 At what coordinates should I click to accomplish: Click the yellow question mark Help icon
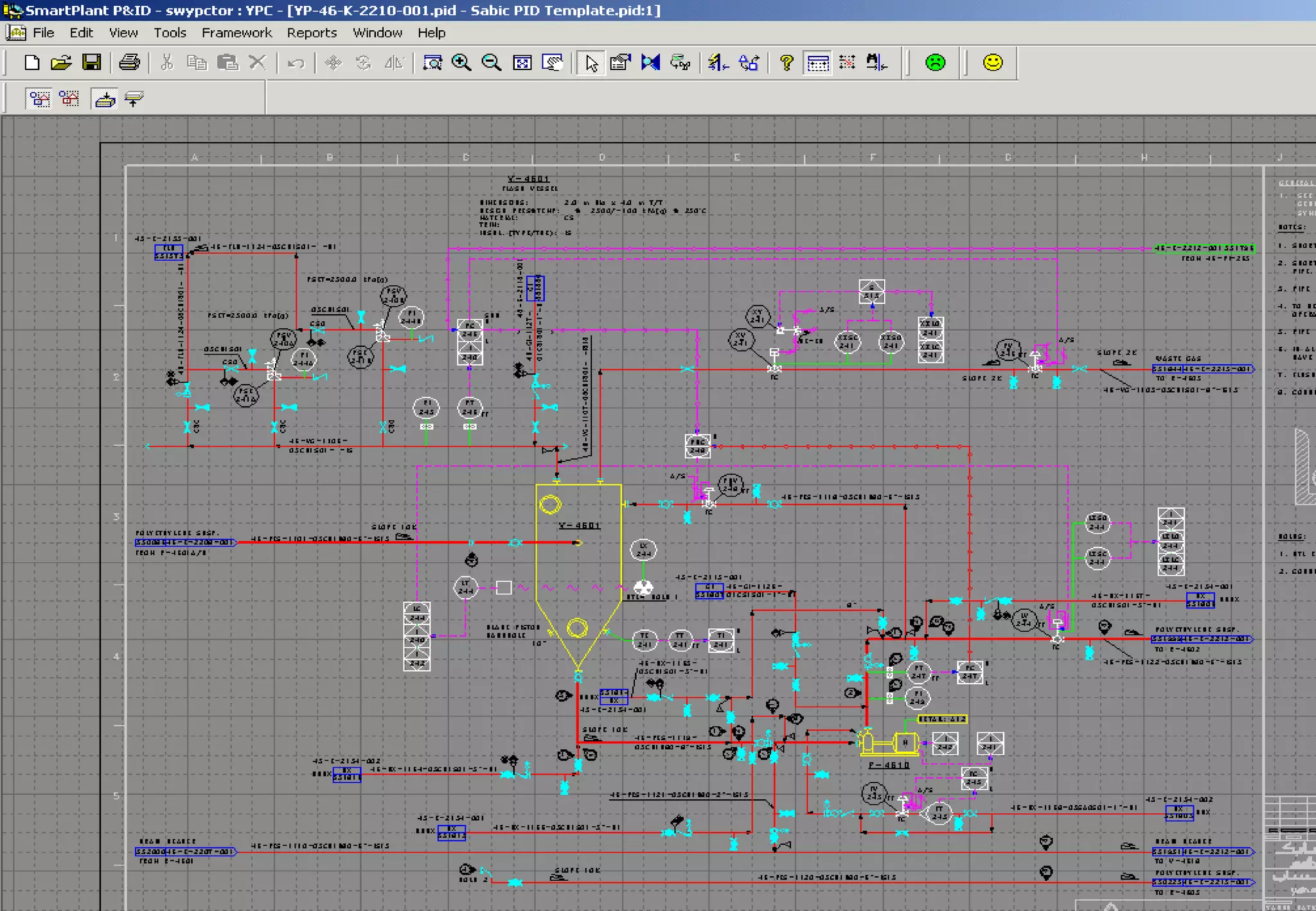point(786,62)
